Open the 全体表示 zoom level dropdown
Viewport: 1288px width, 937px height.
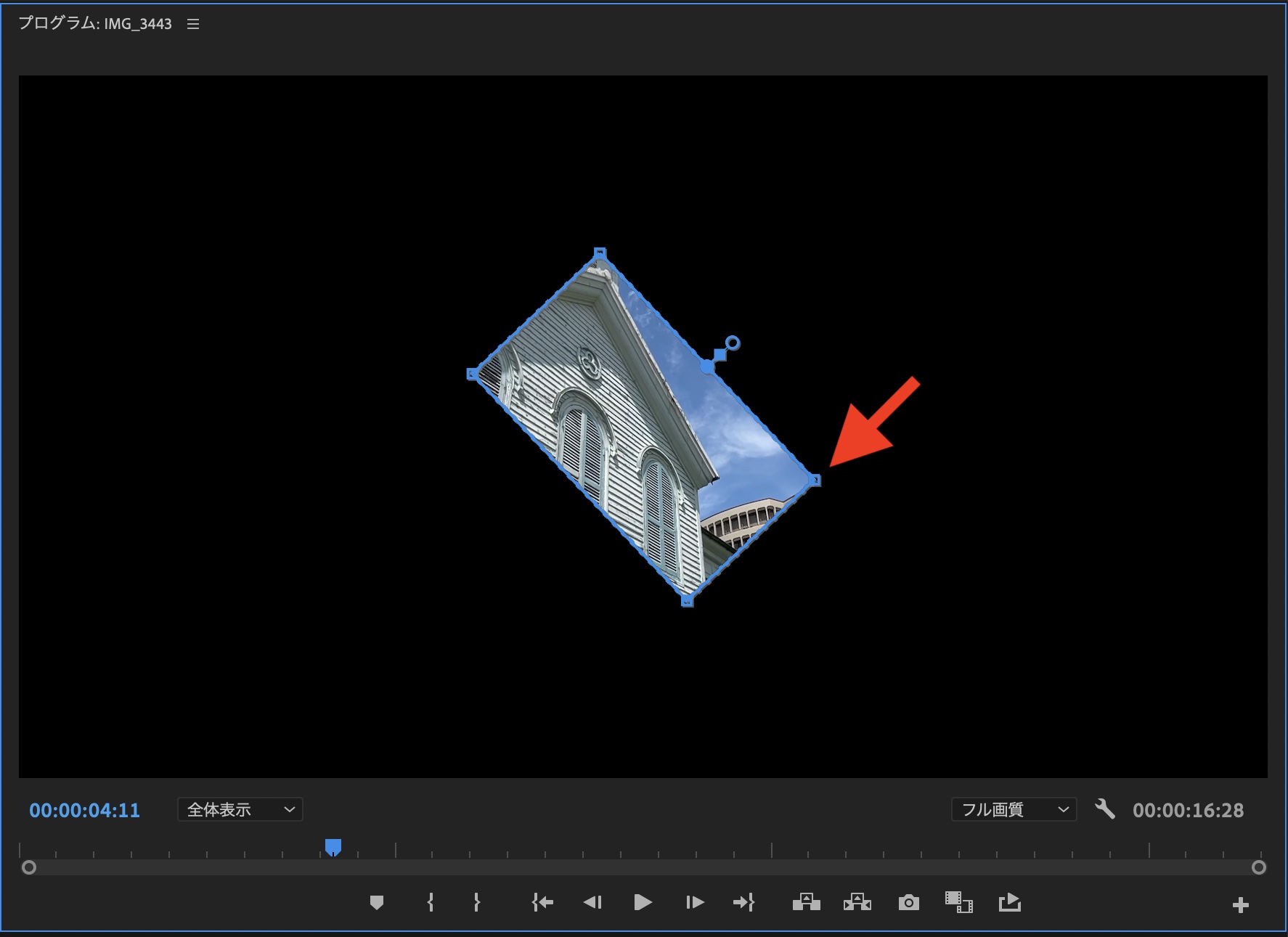coord(240,809)
